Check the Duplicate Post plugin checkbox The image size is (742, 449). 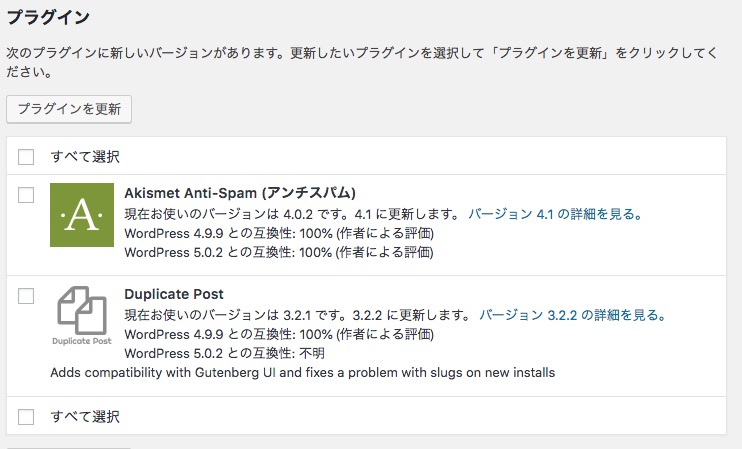tap(26, 296)
